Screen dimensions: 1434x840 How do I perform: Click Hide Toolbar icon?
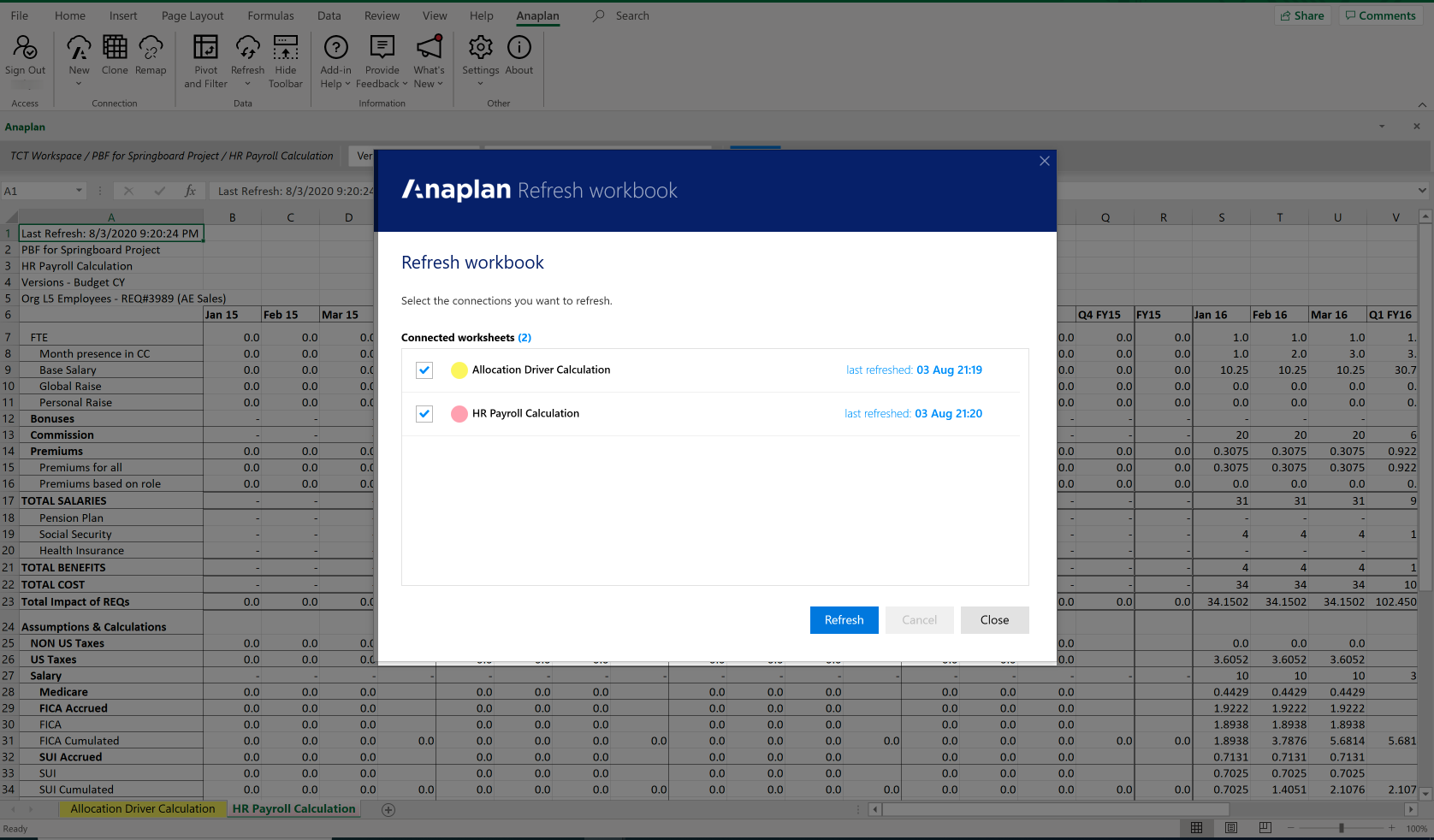(x=286, y=47)
